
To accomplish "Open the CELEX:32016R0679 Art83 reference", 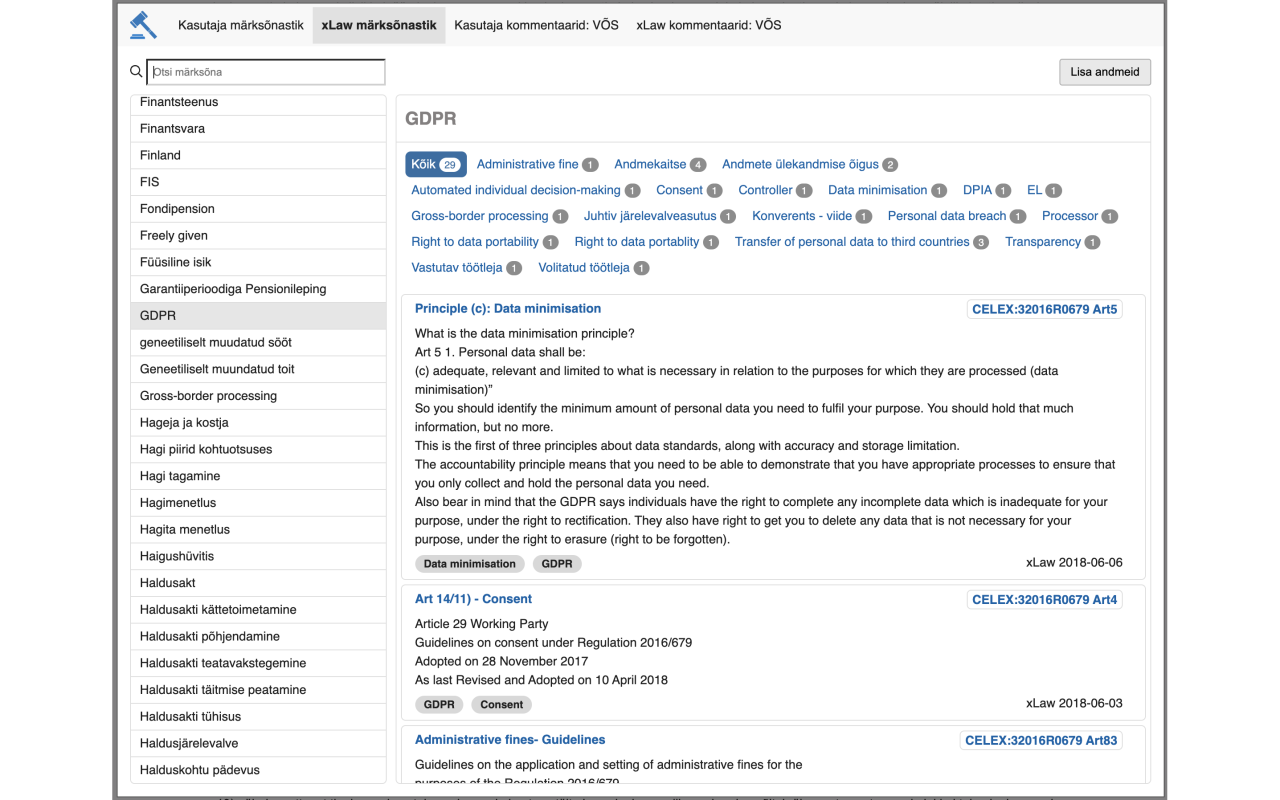I will 1041,741.
